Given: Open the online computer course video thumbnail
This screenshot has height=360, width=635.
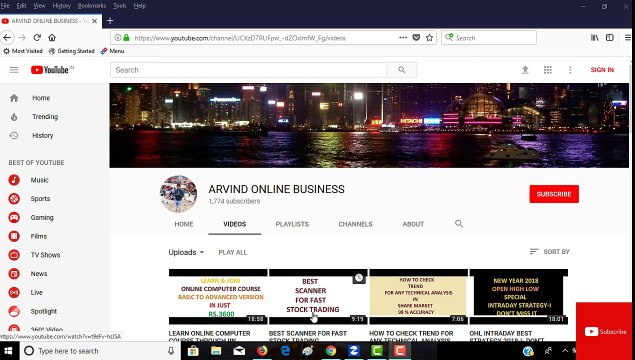Looking at the screenshot, I should coord(218,296).
